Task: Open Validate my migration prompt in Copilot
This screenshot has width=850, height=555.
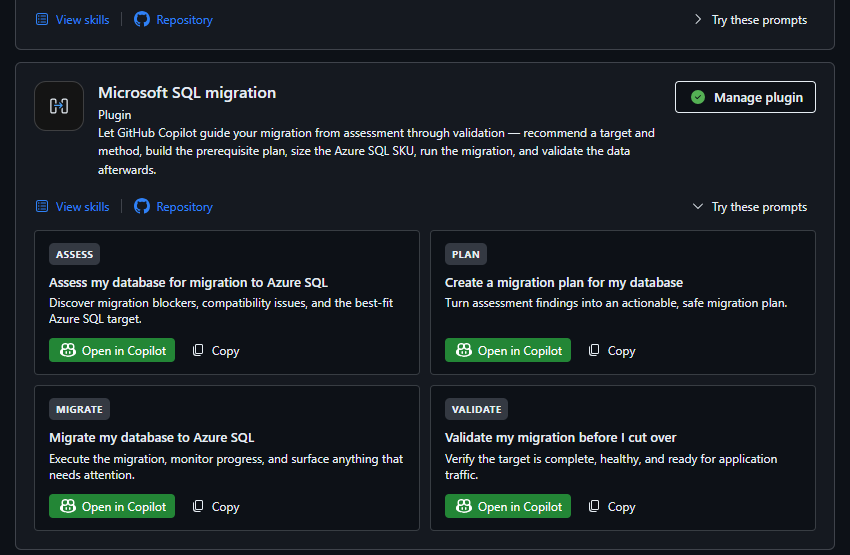Action: (507, 506)
